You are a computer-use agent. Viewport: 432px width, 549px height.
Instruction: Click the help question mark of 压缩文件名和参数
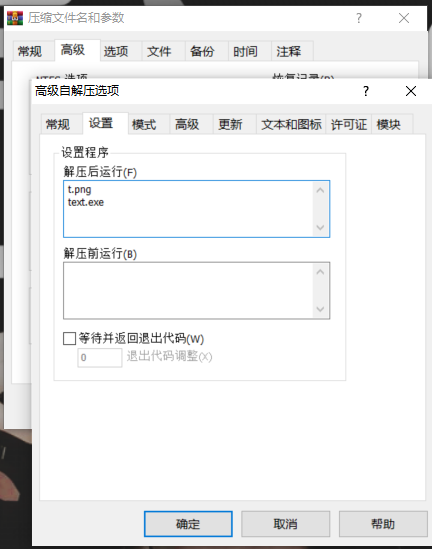[359, 18]
